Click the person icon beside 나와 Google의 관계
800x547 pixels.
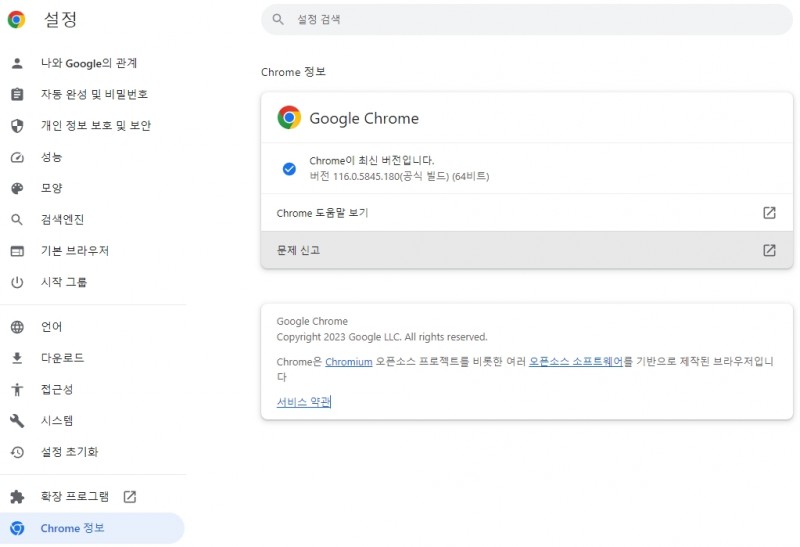pos(17,63)
